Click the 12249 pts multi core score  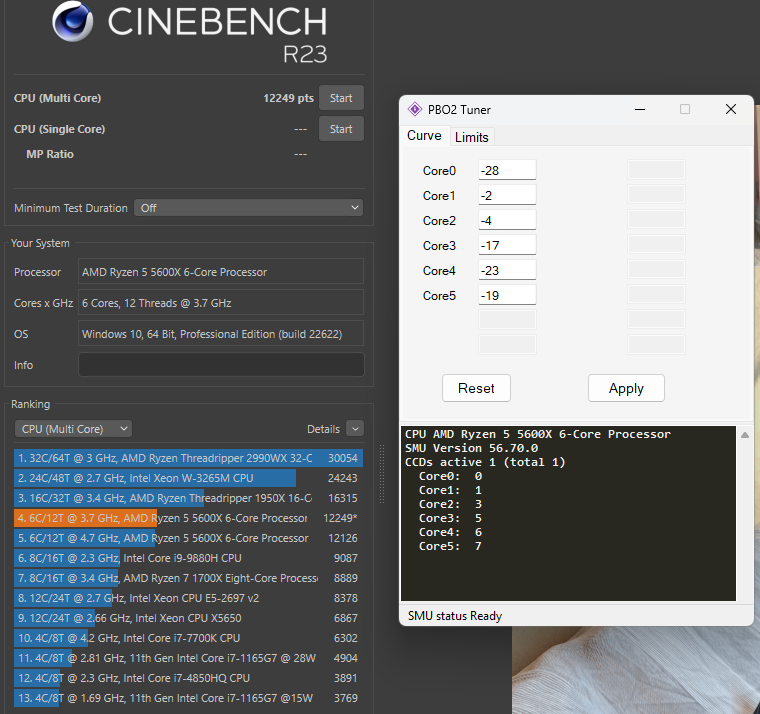[x=288, y=98]
